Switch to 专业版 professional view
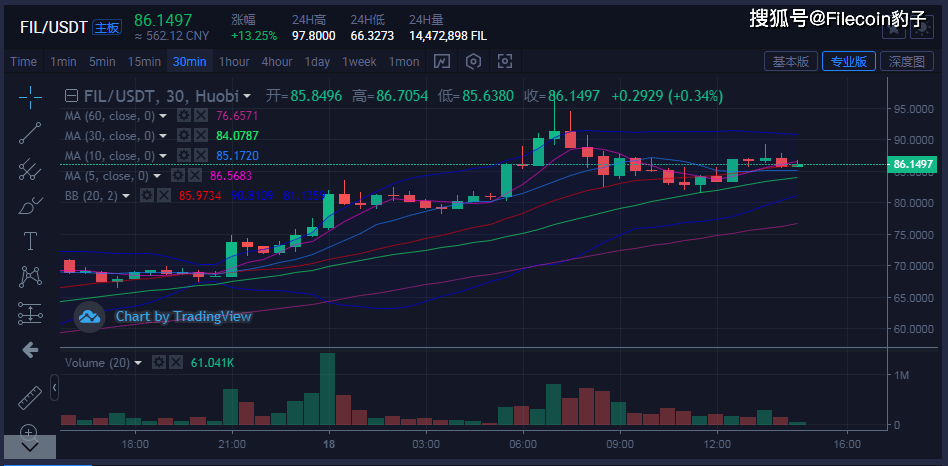 (x=849, y=62)
